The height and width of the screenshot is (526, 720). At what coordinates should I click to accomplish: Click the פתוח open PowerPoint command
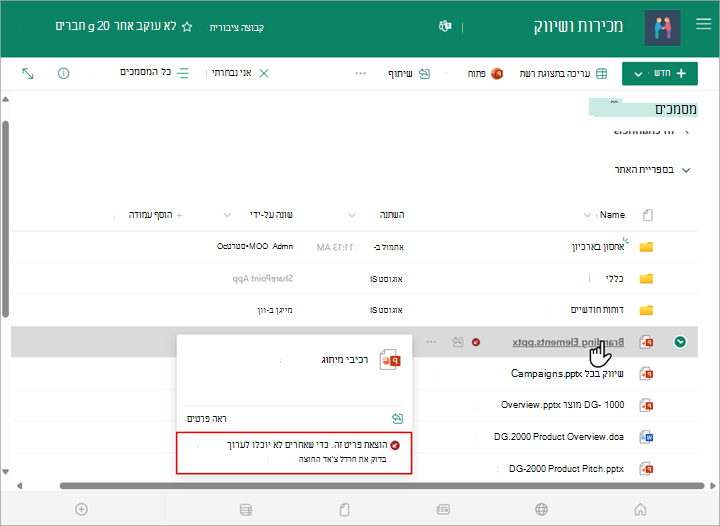click(x=485, y=73)
